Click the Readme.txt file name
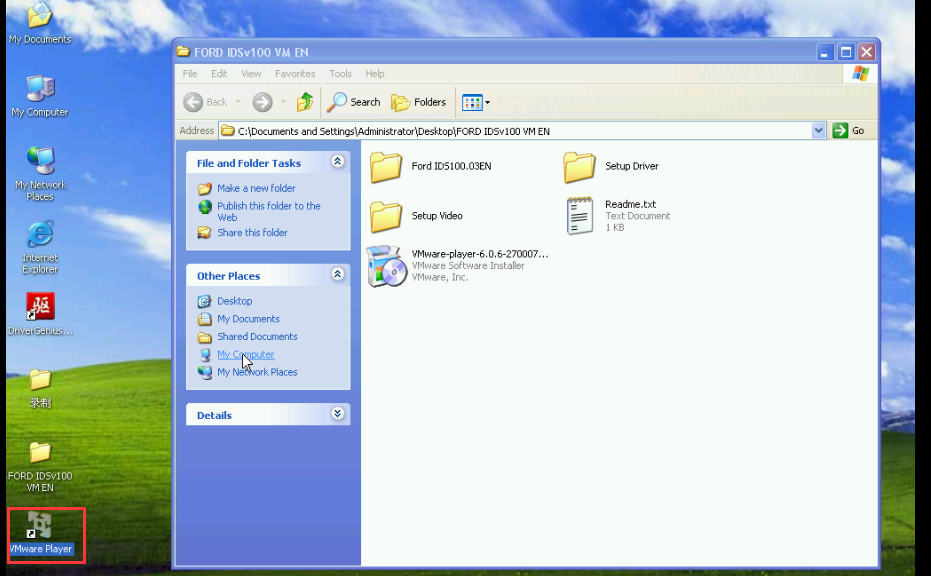The width and height of the screenshot is (931, 576). point(631,204)
